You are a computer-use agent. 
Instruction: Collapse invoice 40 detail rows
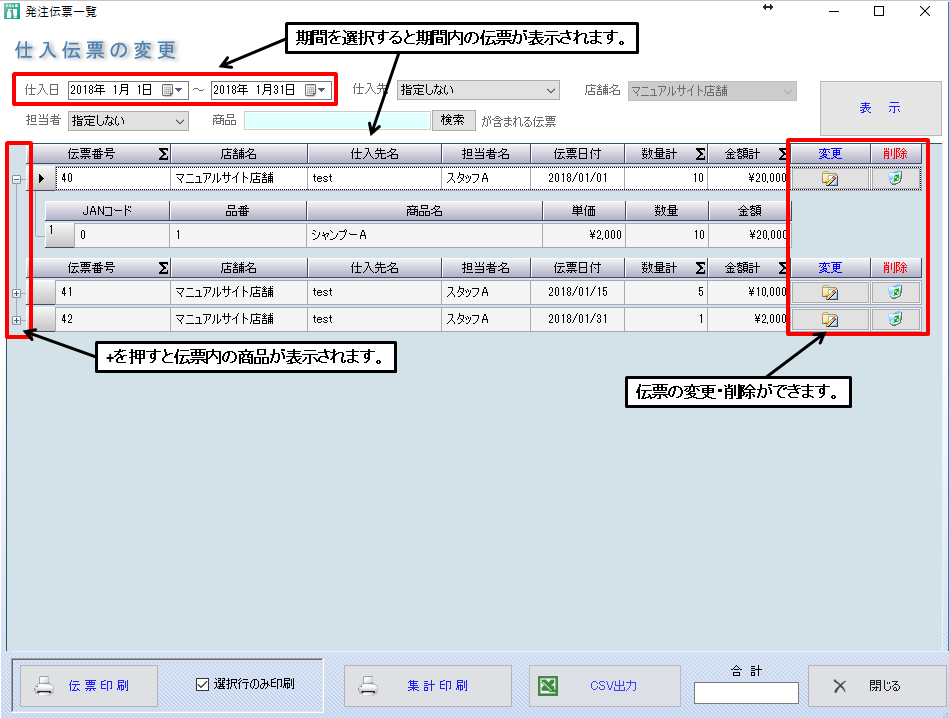pyautogui.click(x=16, y=179)
